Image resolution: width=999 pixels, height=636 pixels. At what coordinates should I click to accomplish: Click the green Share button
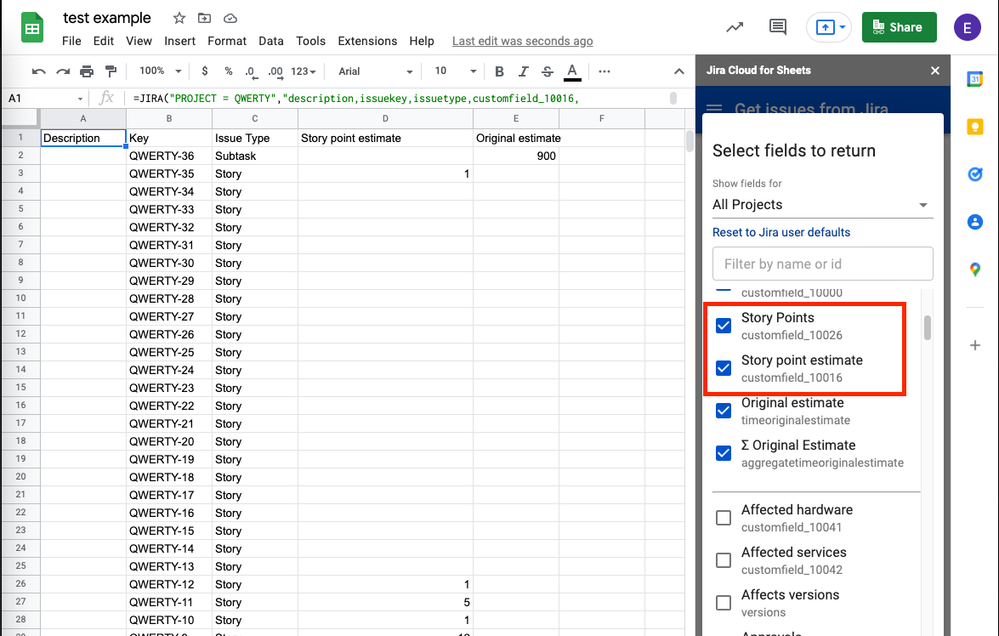click(899, 27)
